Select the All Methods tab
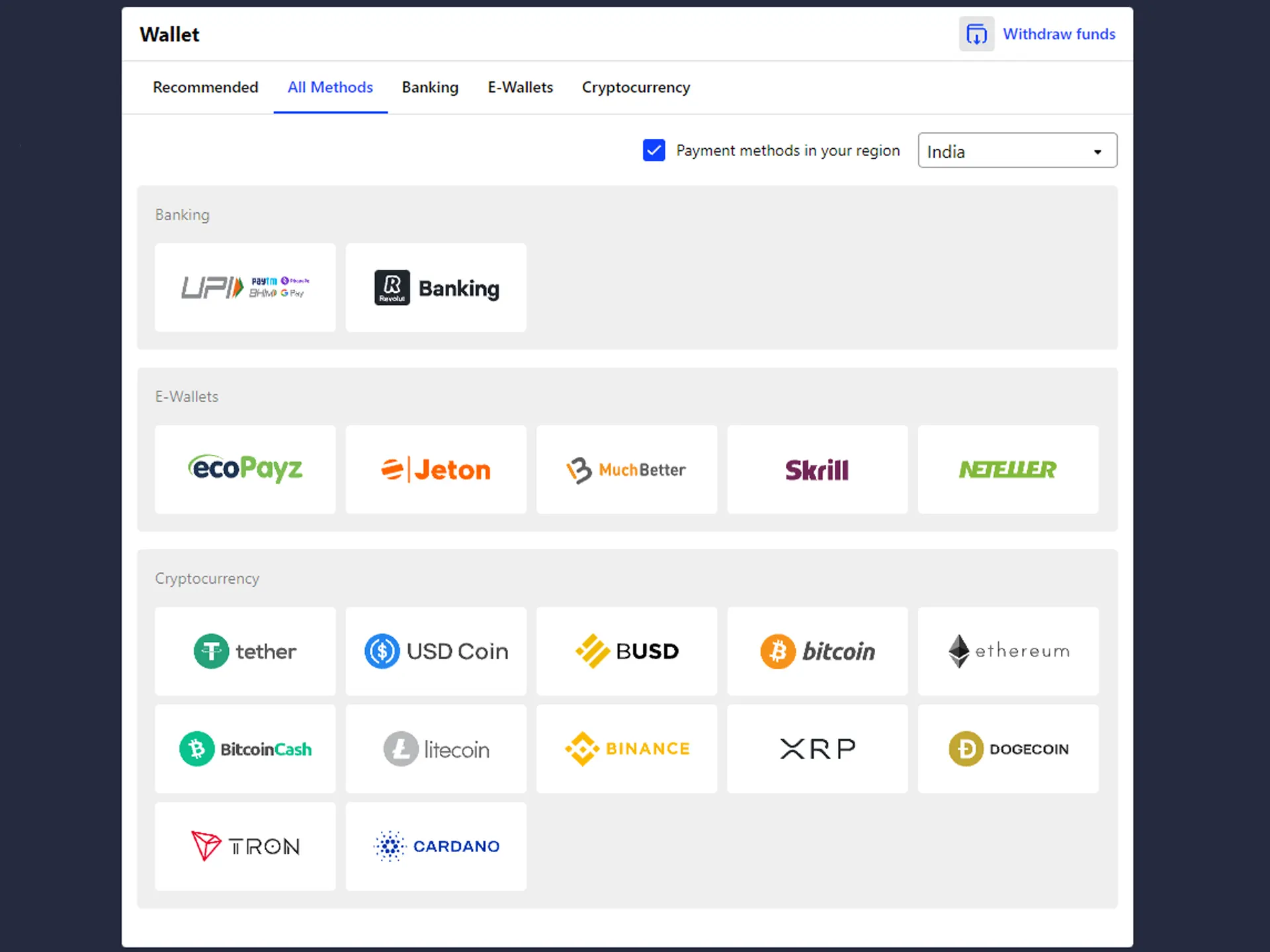Screen dimensions: 1270x952 (330, 87)
